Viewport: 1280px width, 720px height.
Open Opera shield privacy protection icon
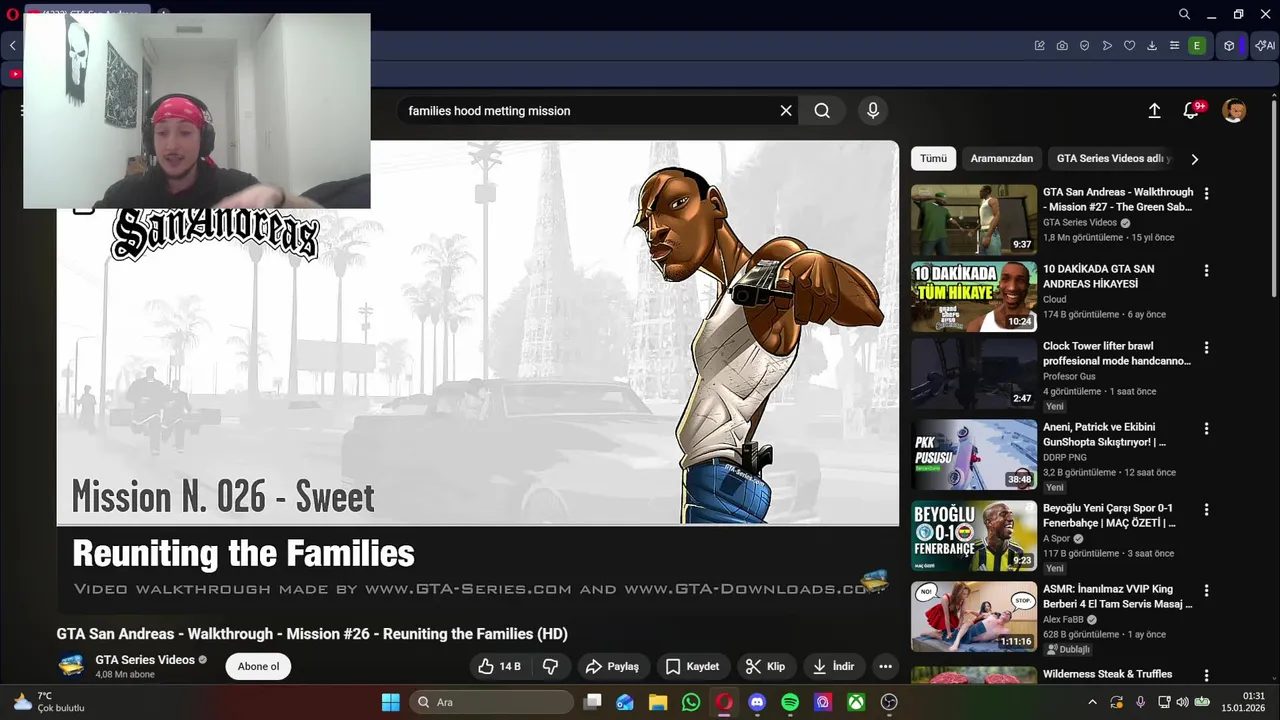[x=1084, y=46]
